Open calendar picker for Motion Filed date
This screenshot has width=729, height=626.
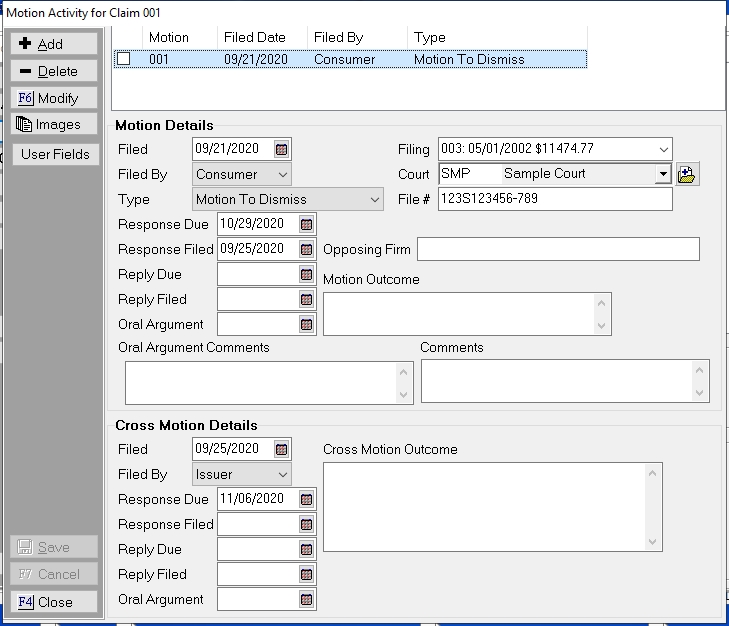click(282, 149)
